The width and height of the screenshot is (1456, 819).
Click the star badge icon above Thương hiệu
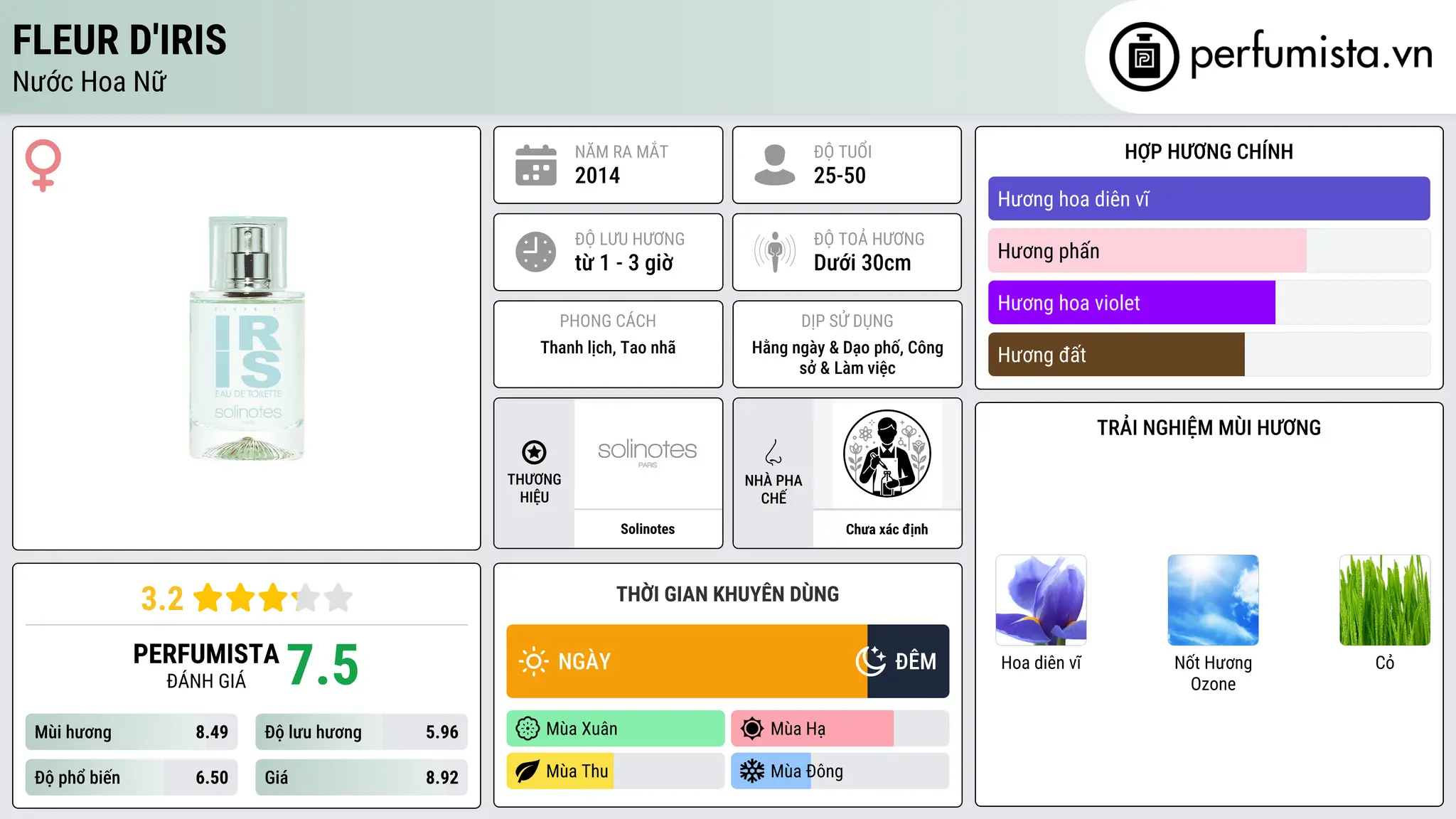(x=534, y=452)
